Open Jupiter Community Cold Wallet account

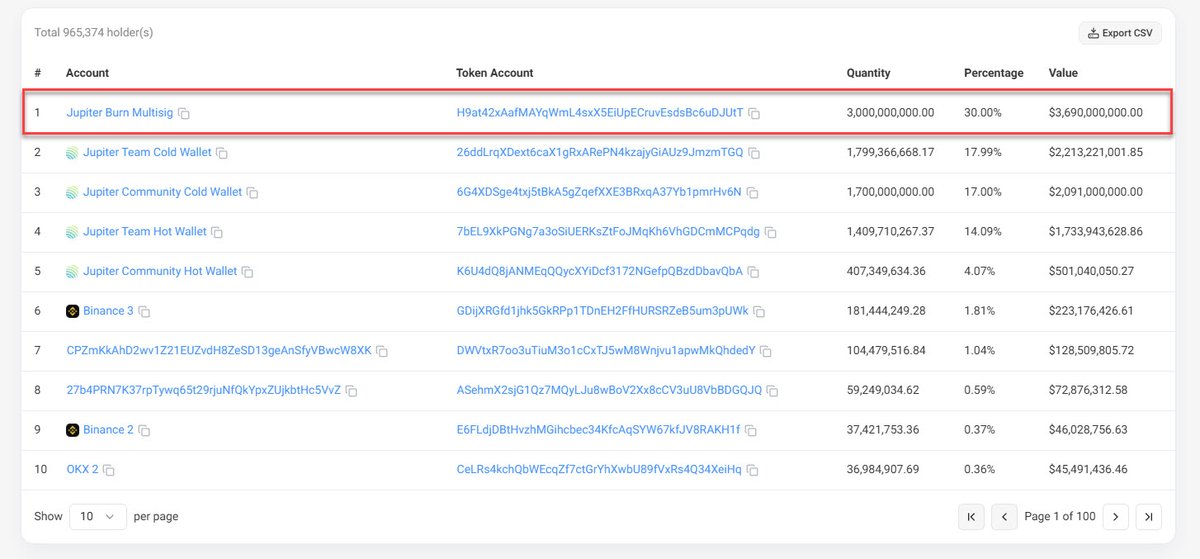click(162, 192)
